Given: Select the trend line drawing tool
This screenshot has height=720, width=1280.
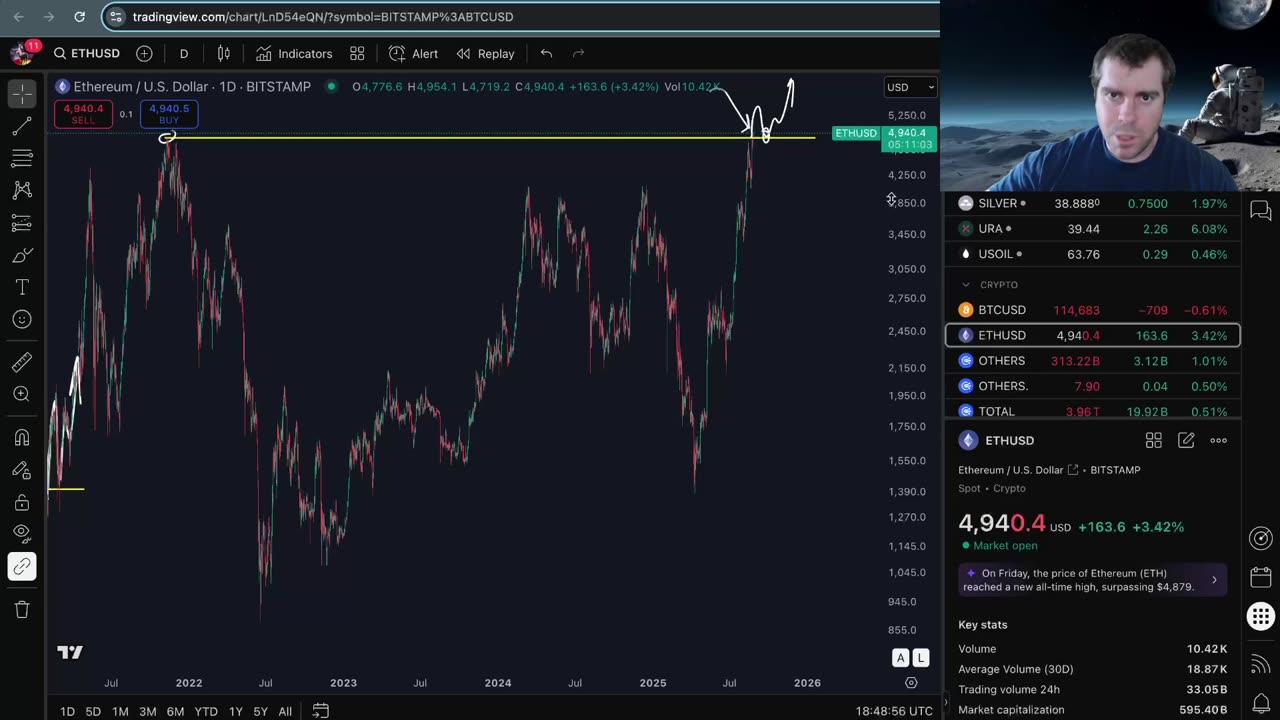Looking at the screenshot, I should pyautogui.click(x=22, y=126).
